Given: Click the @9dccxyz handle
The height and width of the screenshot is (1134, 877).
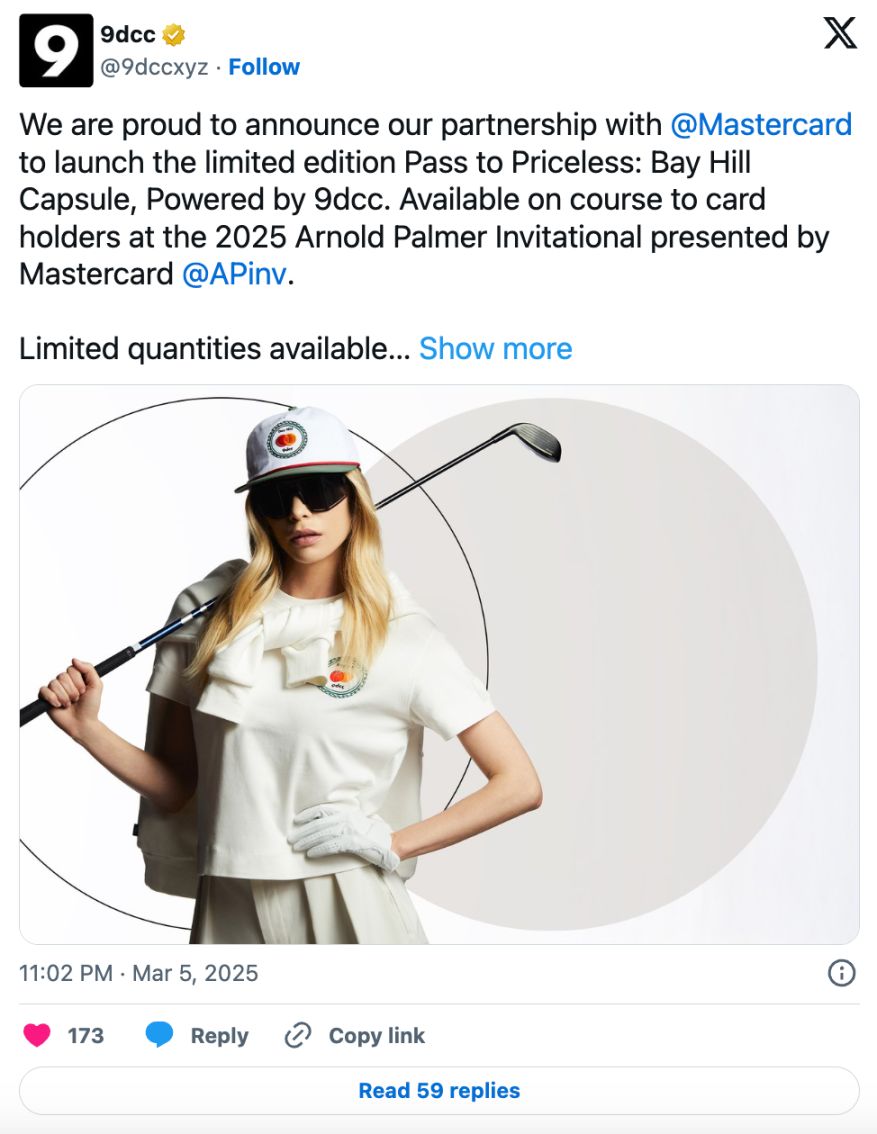Looking at the screenshot, I should click(154, 67).
